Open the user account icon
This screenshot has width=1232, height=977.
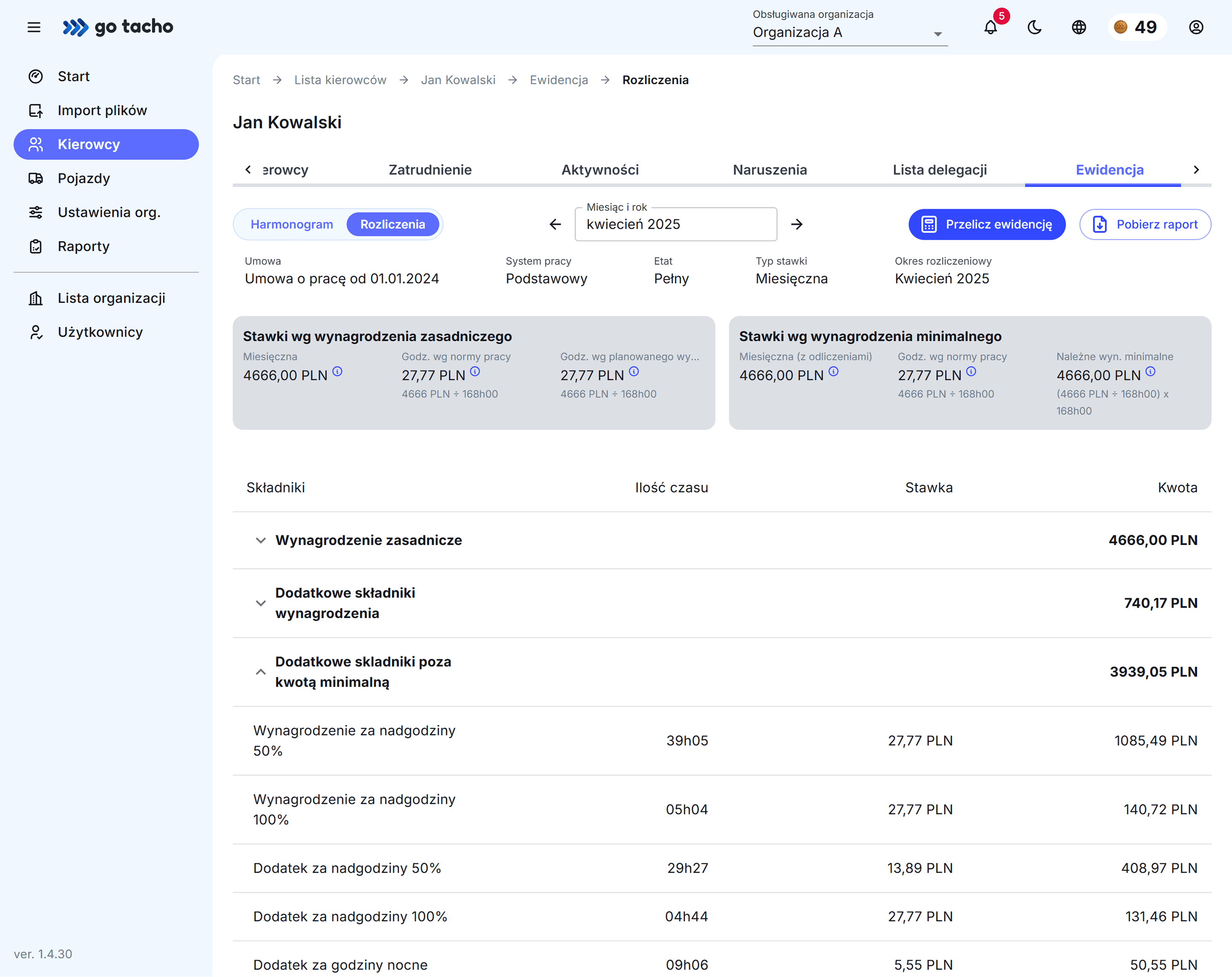(1196, 27)
